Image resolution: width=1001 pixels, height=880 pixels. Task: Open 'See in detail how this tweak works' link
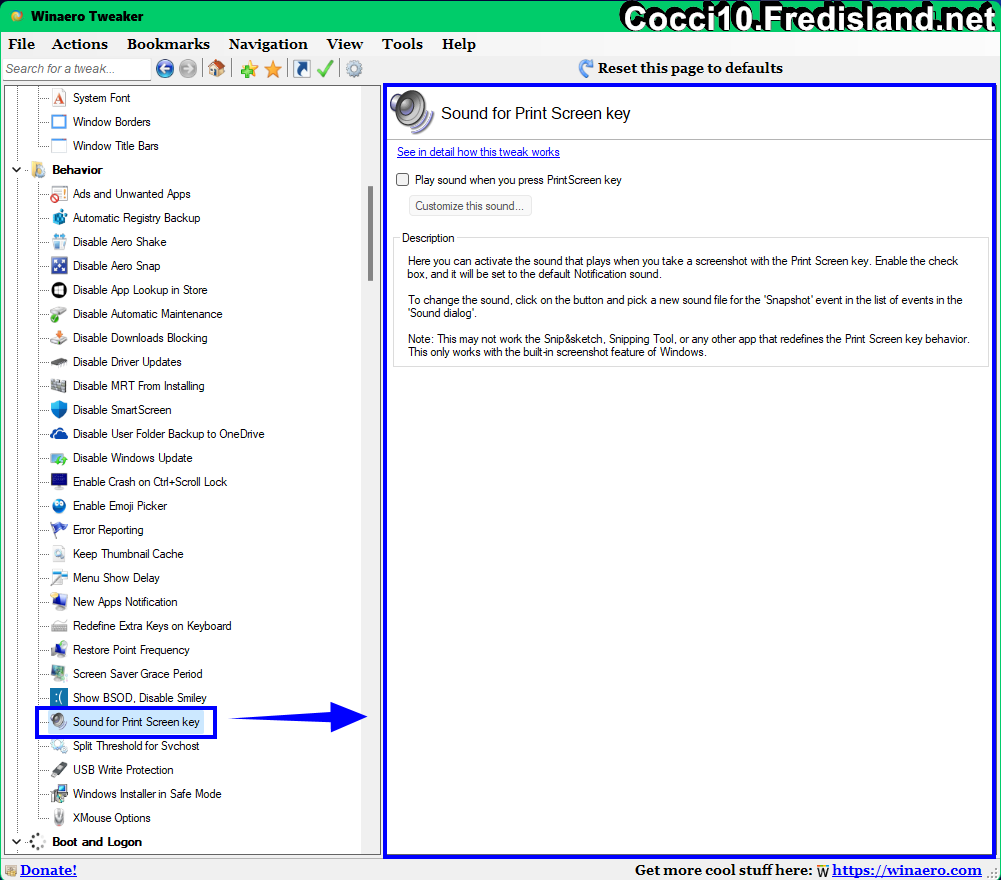(x=478, y=152)
